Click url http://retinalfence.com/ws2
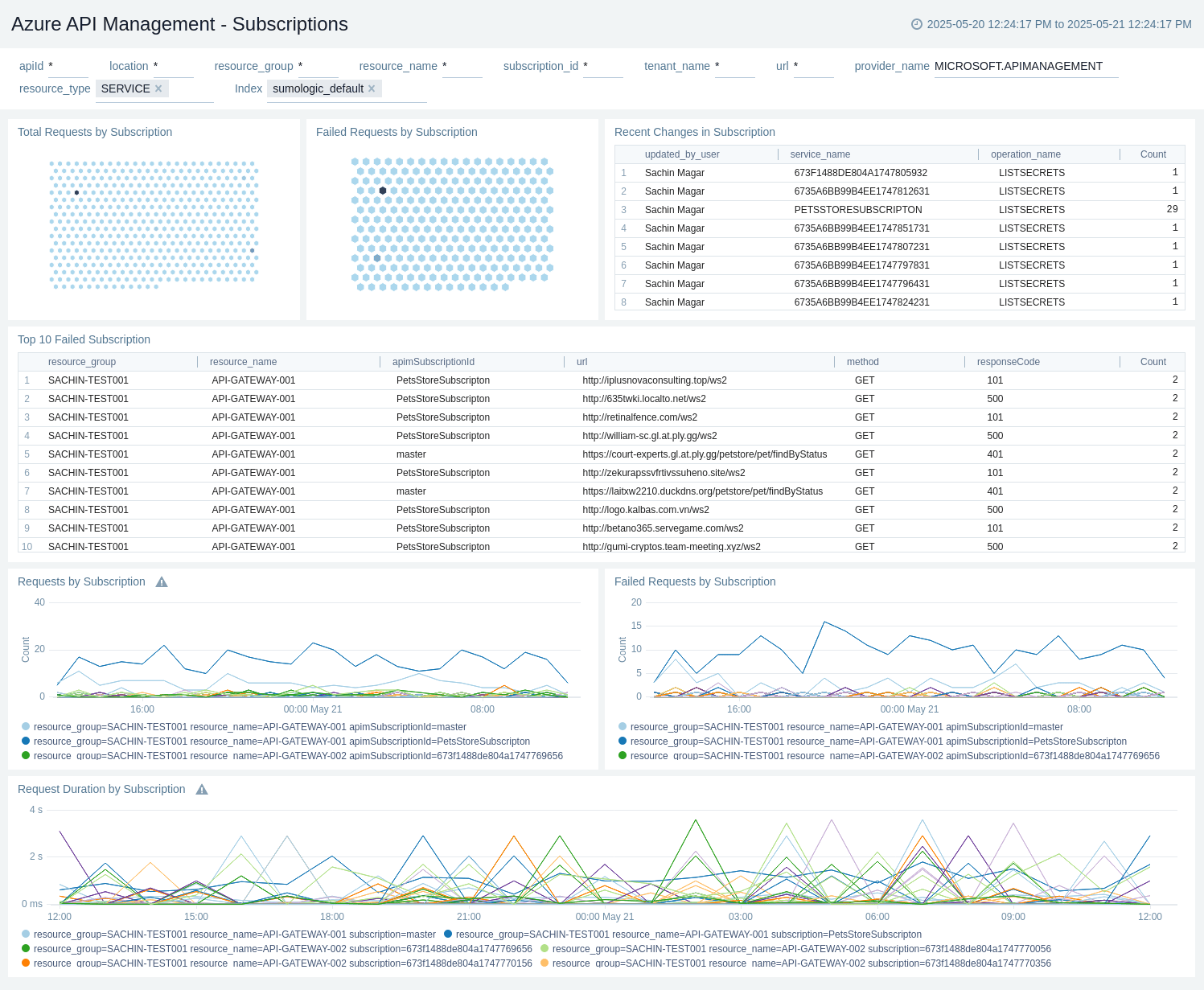The image size is (1204, 990). [640, 417]
